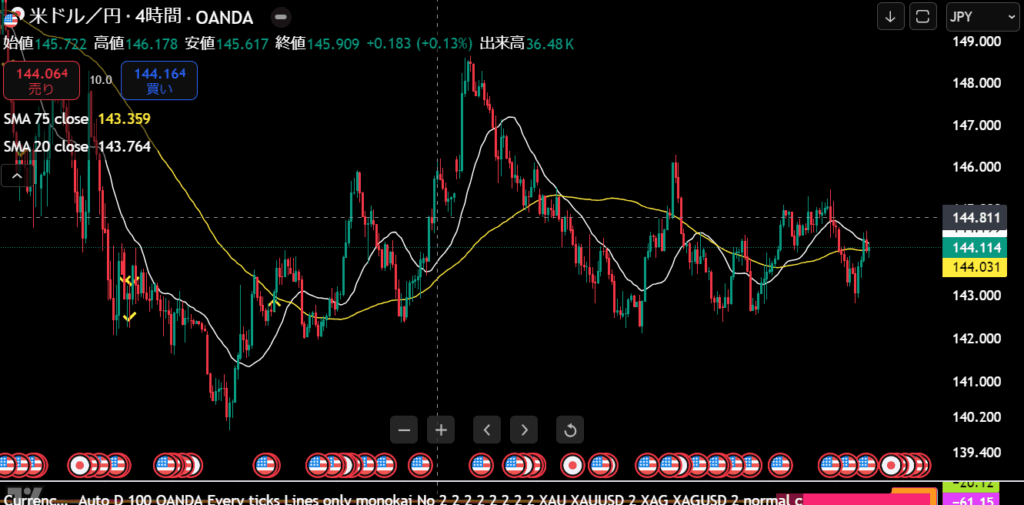The width and height of the screenshot is (1024, 505).
Task: Click the 147.000 price axis label
Action: (x=978, y=125)
